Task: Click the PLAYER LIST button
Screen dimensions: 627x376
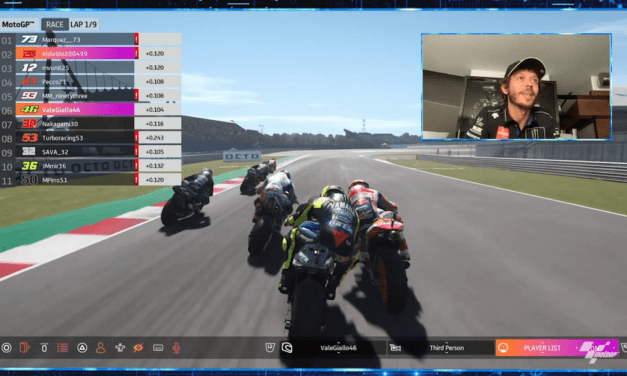Action: coord(556,348)
